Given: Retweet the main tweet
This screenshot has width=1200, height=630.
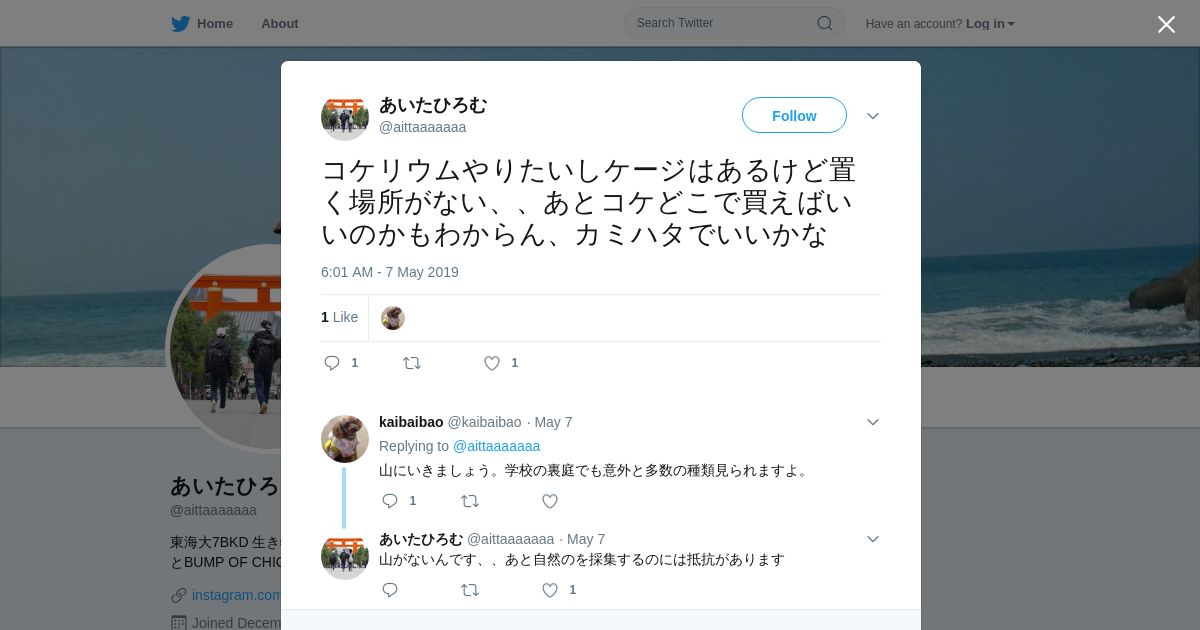Looking at the screenshot, I should pyautogui.click(x=412, y=363).
